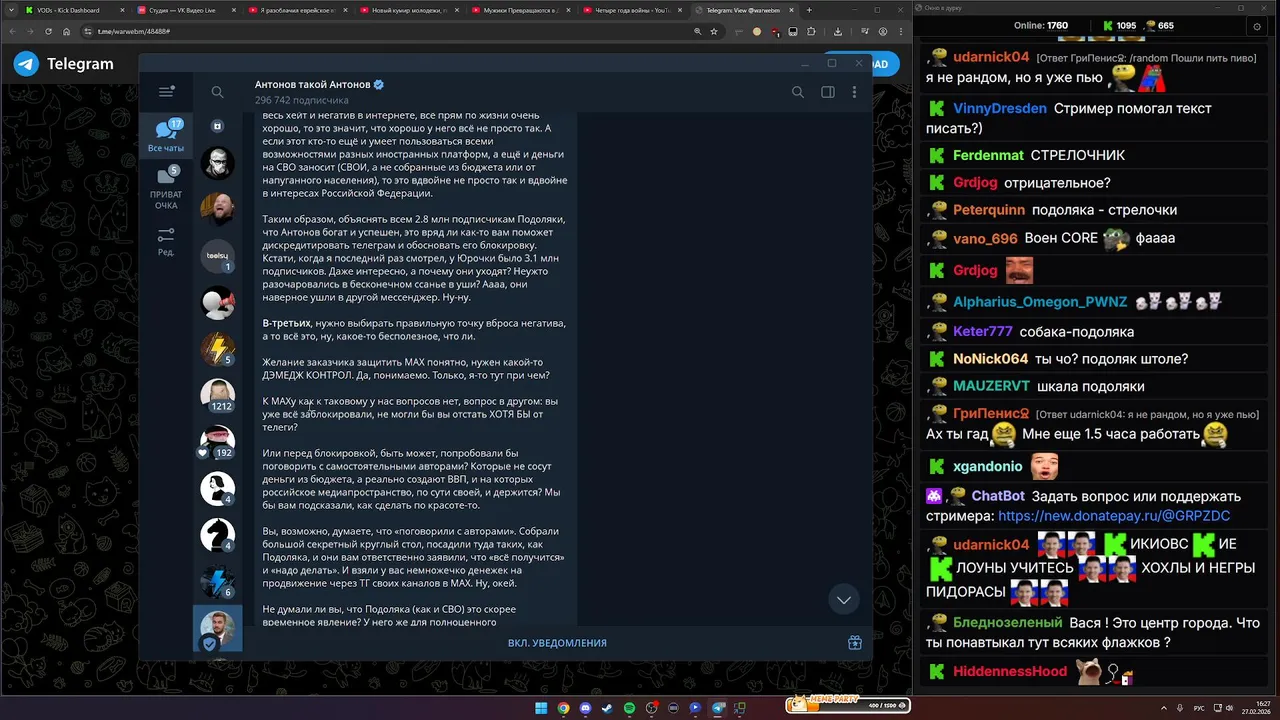Jump to latest message with down chevron
Viewport: 1280px width, 720px height.
coord(844,599)
